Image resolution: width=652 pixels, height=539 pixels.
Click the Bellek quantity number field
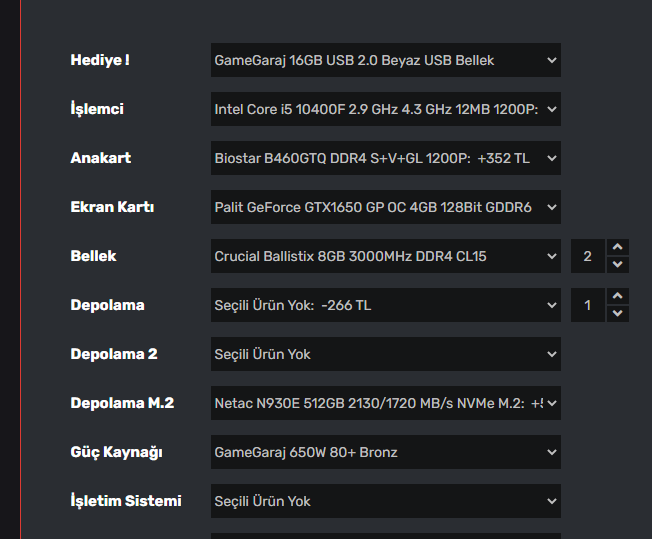[588, 256]
